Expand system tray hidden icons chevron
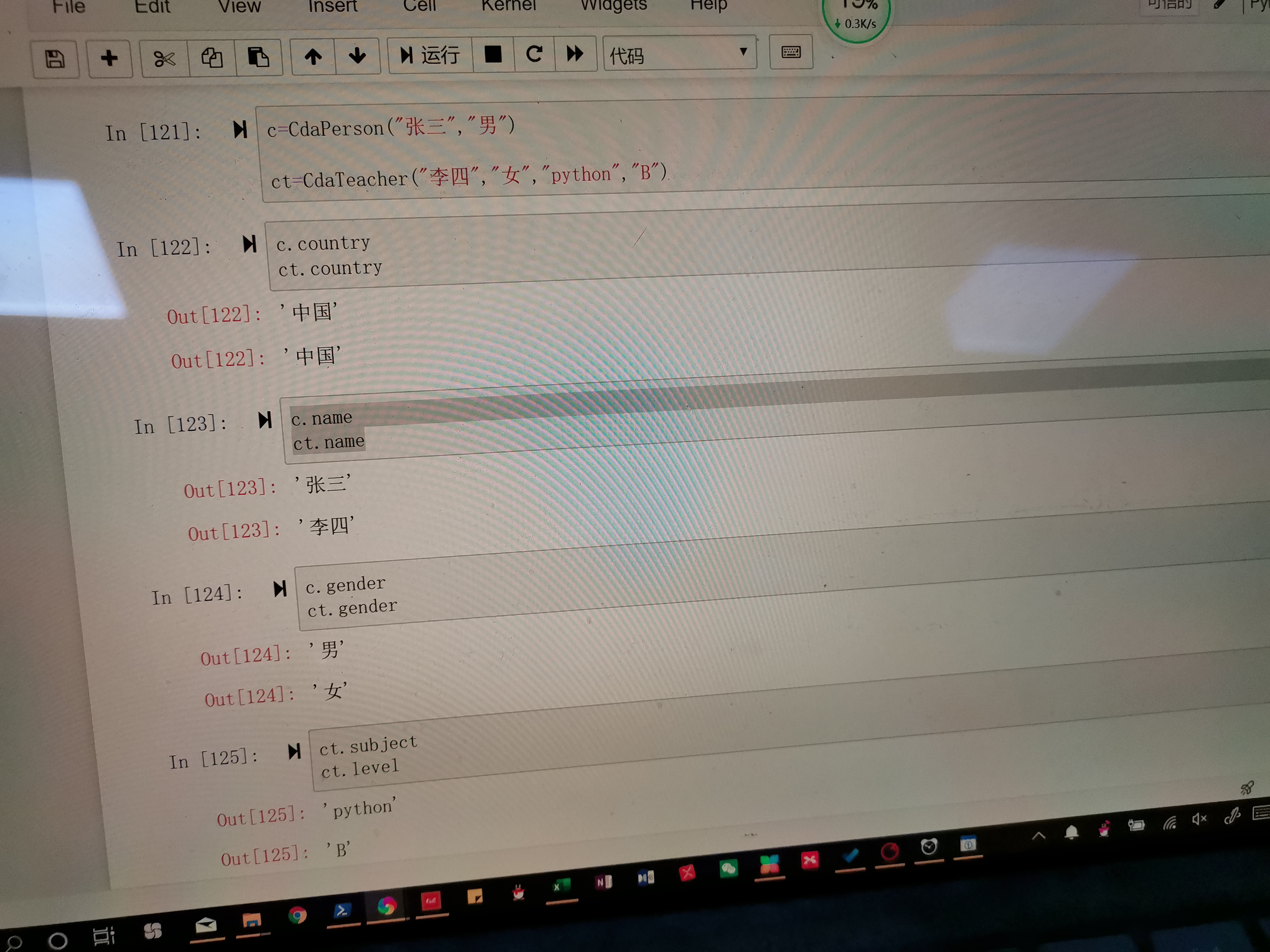Screen dimensions: 1270x952 click(1038, 836)
